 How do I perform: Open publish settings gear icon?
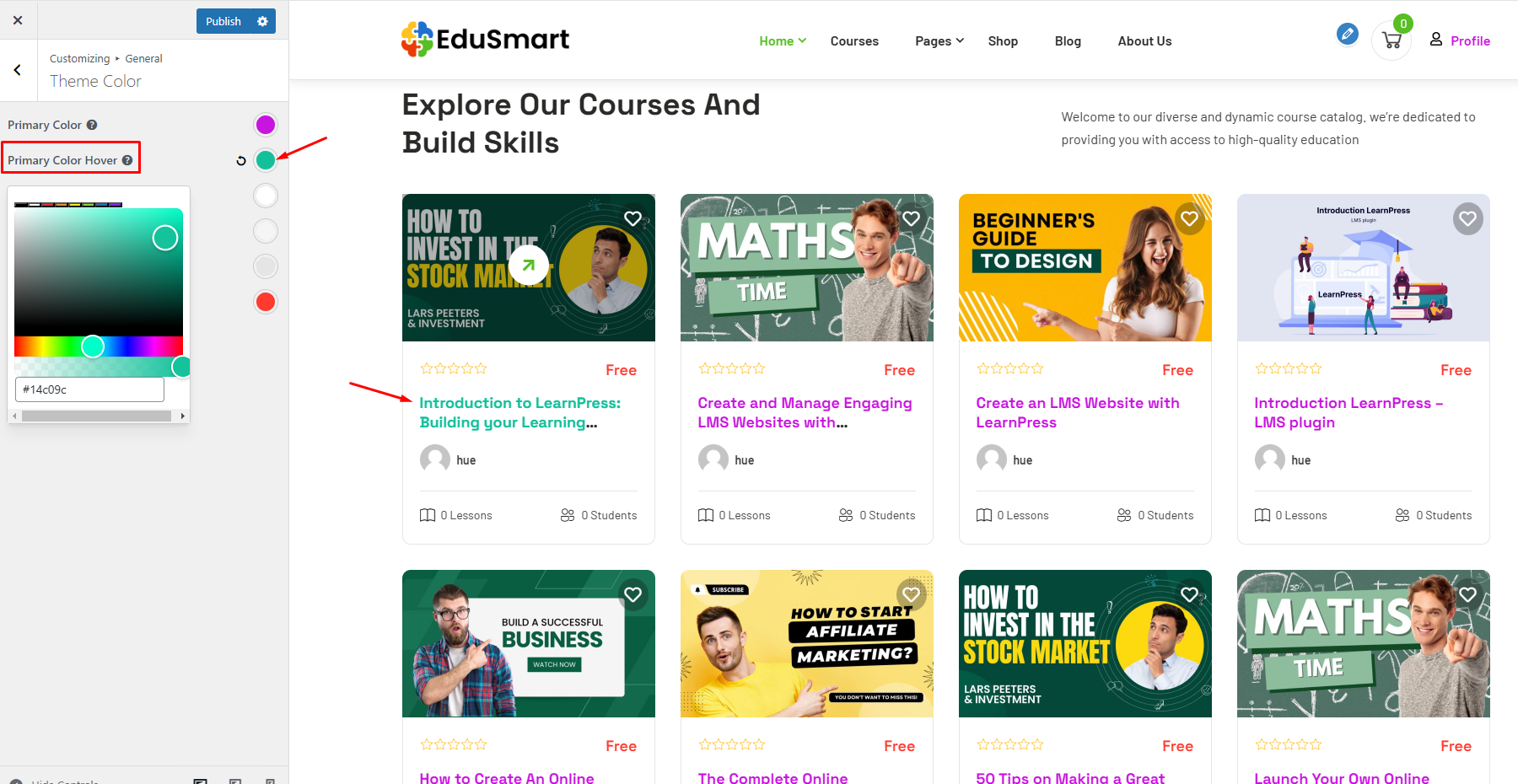coord(262,21)
